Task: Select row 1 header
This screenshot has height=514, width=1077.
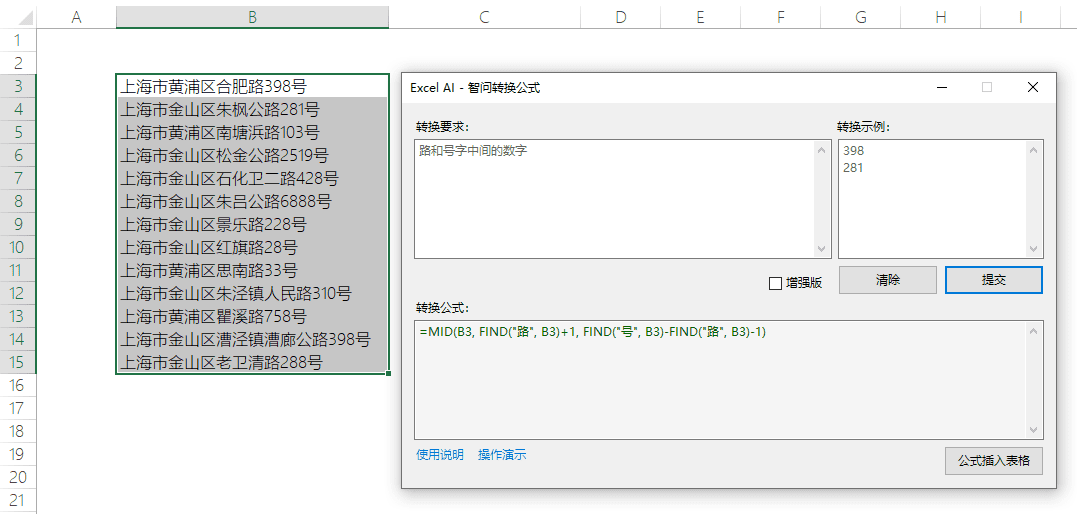Action: [18, 40]
